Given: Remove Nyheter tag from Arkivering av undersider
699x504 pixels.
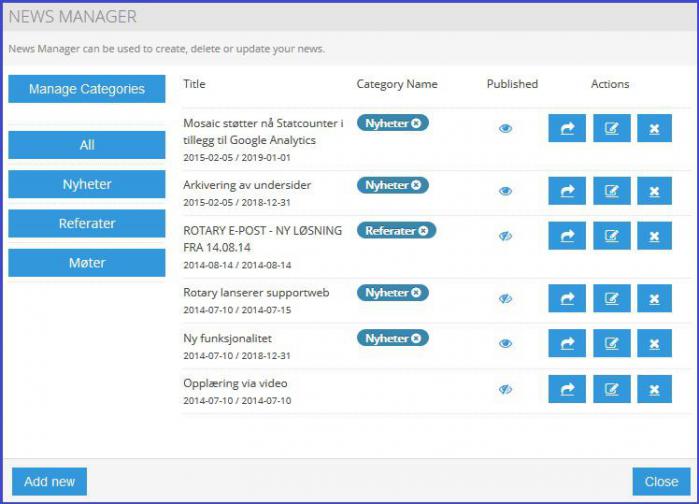Looking at the screenshot, I should [x=417, y=185].
